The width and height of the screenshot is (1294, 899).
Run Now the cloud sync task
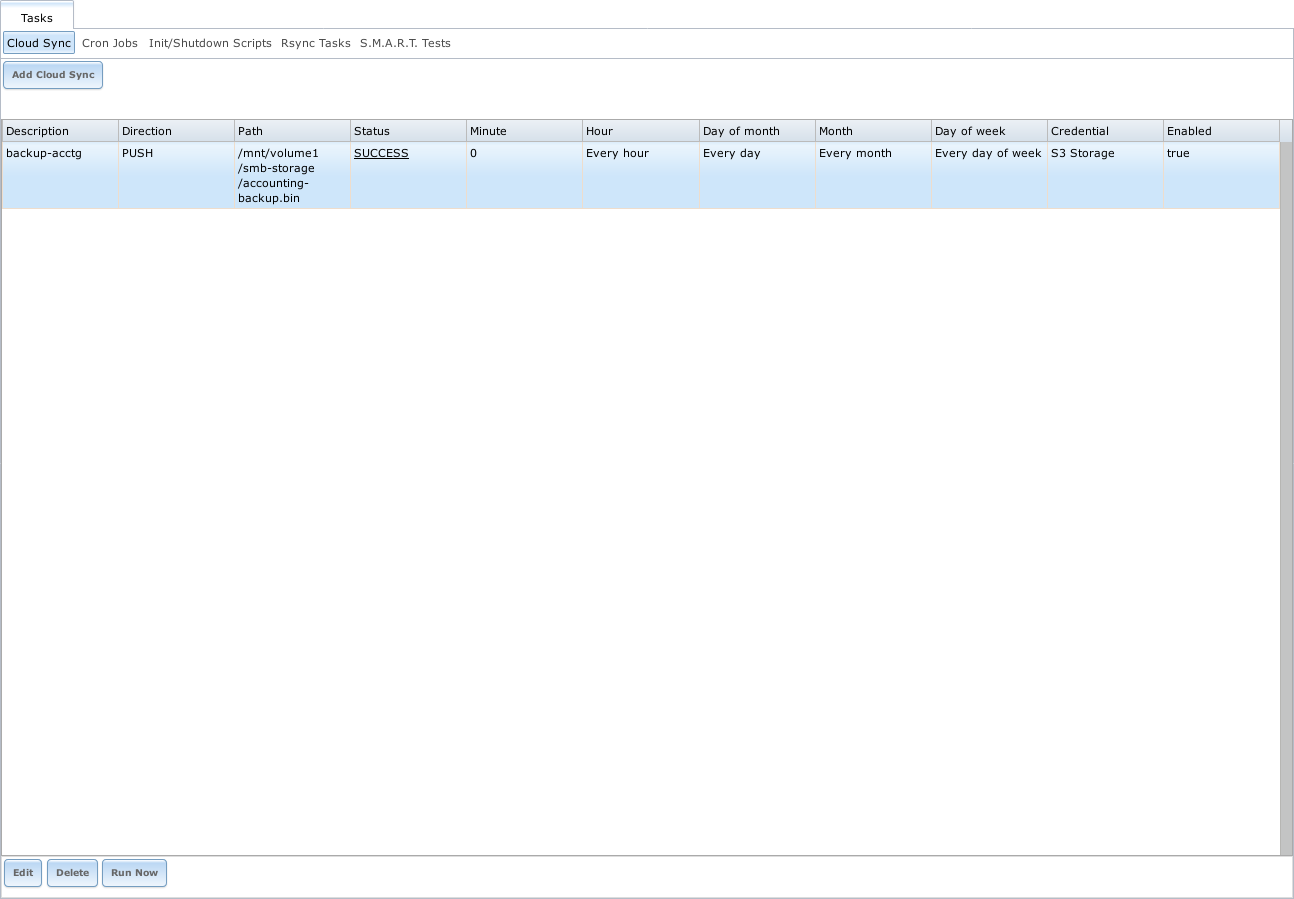(134, 872)
